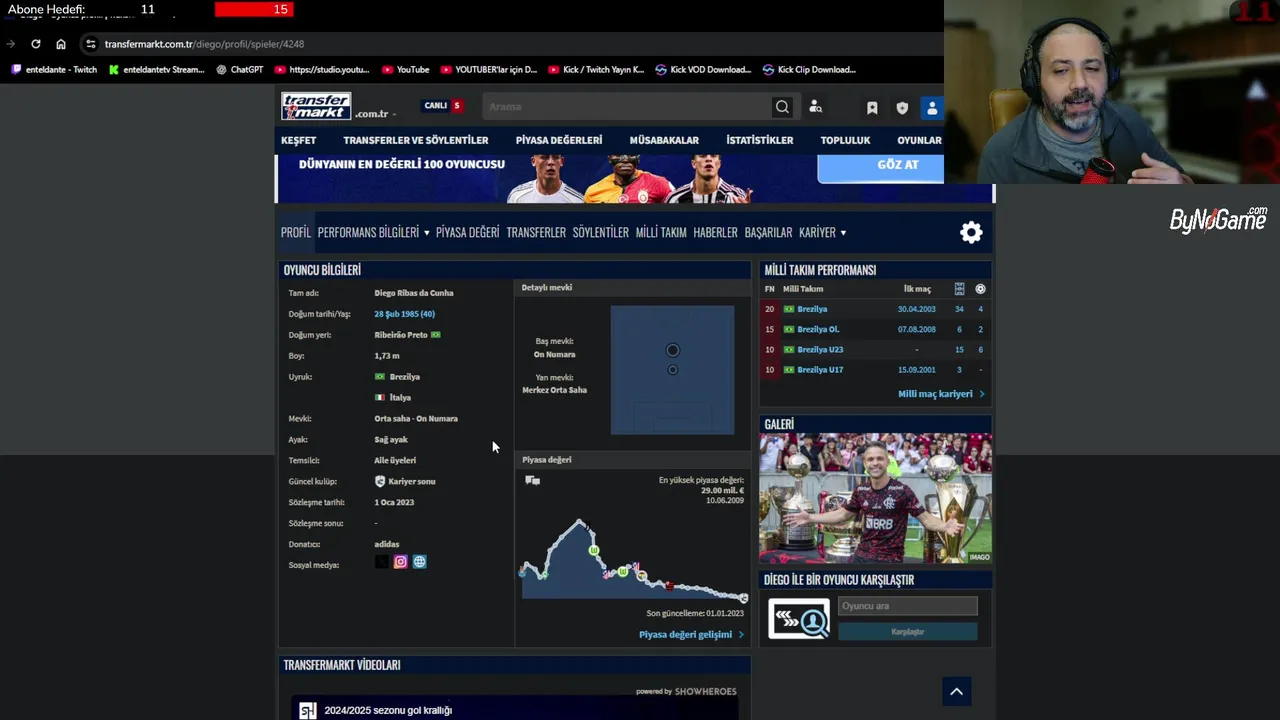Open the Brezilya U17 team link
Image resolution: width=1280 pixels, height=720 pixels.
[x=820, y=370]
